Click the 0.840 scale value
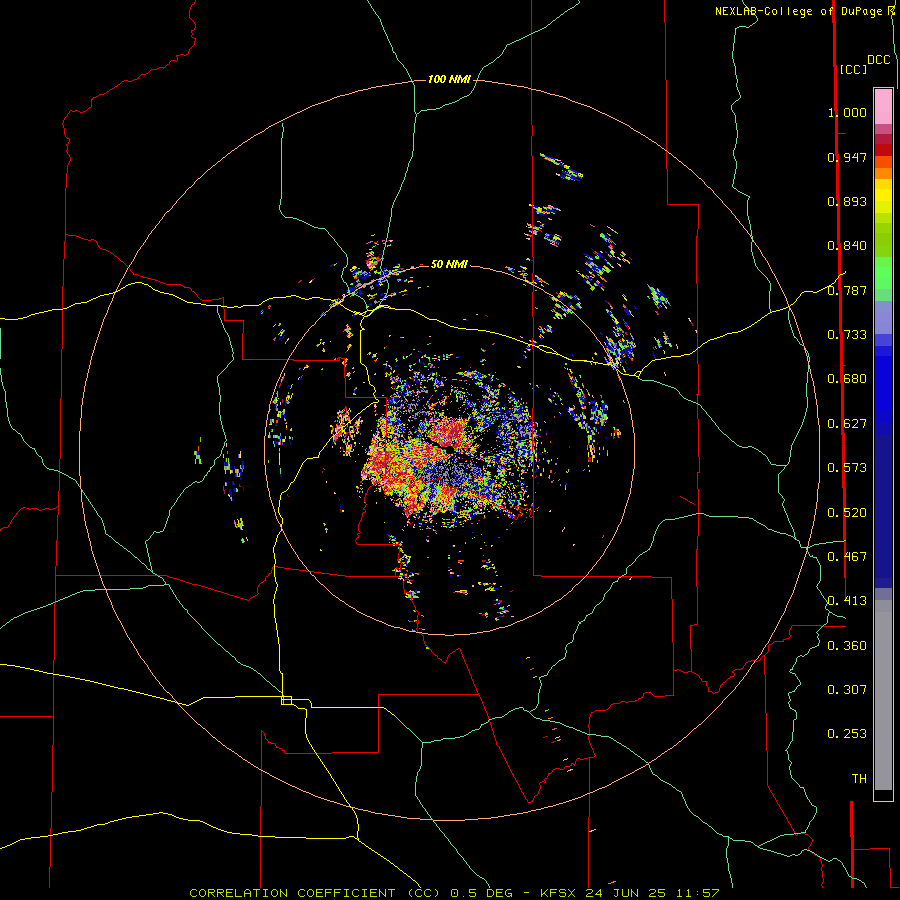This screenshot has width=900, height=900. coord(847,246)
